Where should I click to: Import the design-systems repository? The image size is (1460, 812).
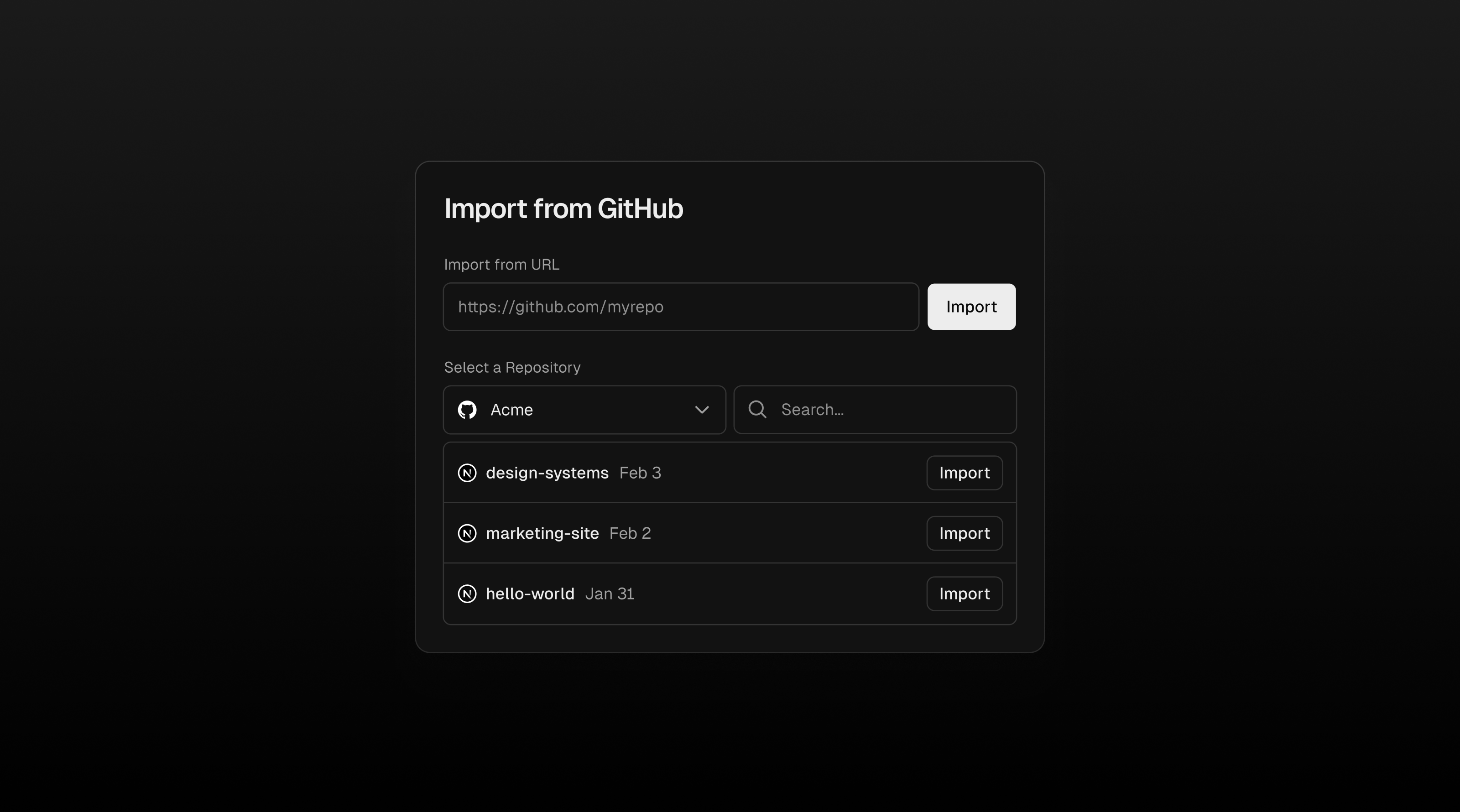pos(964,473)
